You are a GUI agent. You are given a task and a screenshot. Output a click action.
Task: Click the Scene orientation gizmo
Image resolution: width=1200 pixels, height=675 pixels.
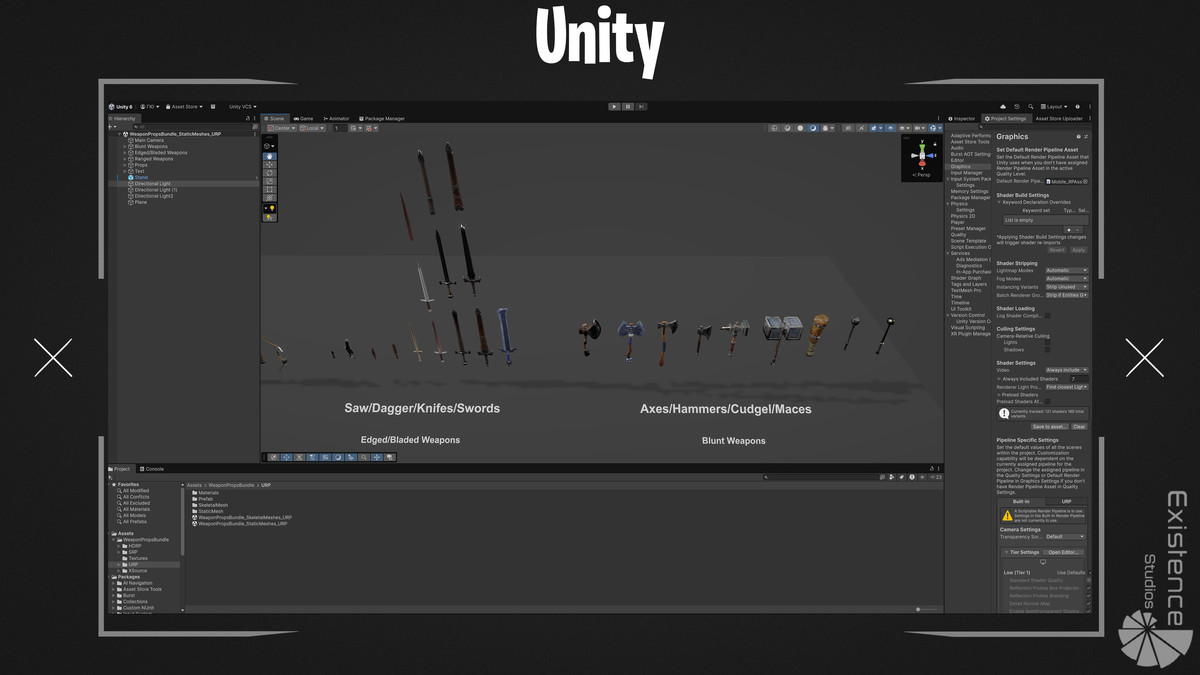click(920, 155)
